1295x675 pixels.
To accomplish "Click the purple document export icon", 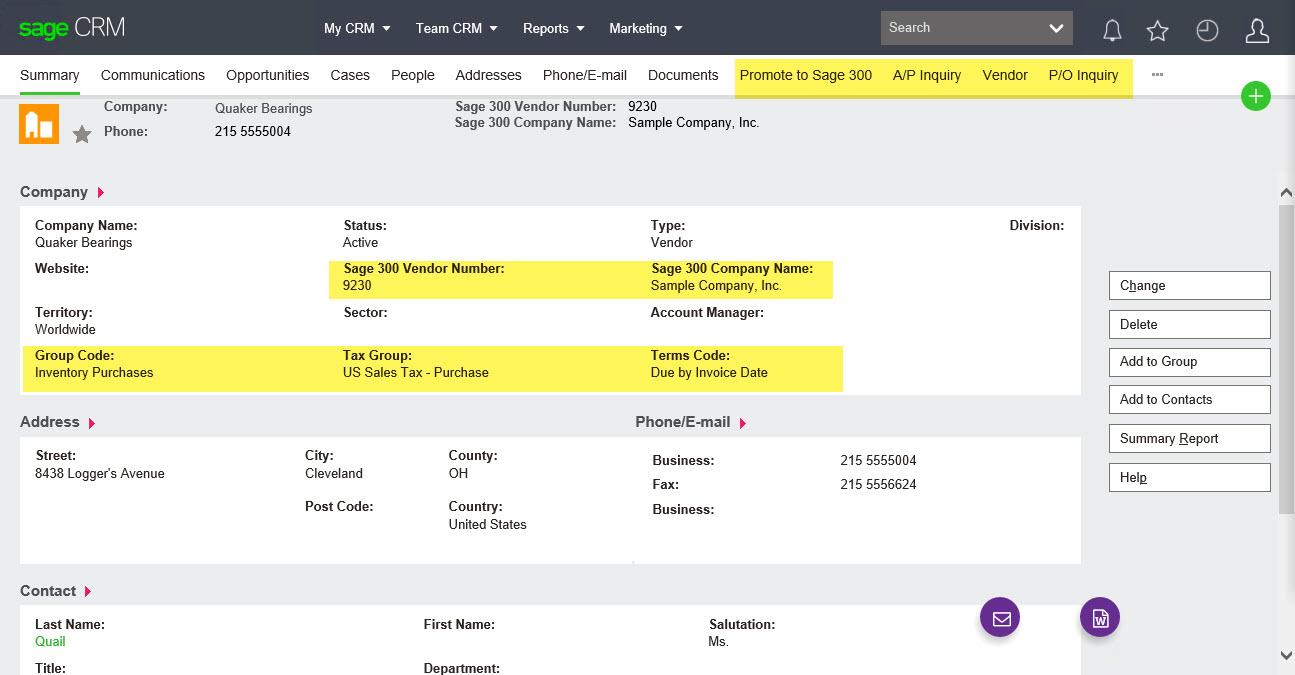I will 1100,617.
